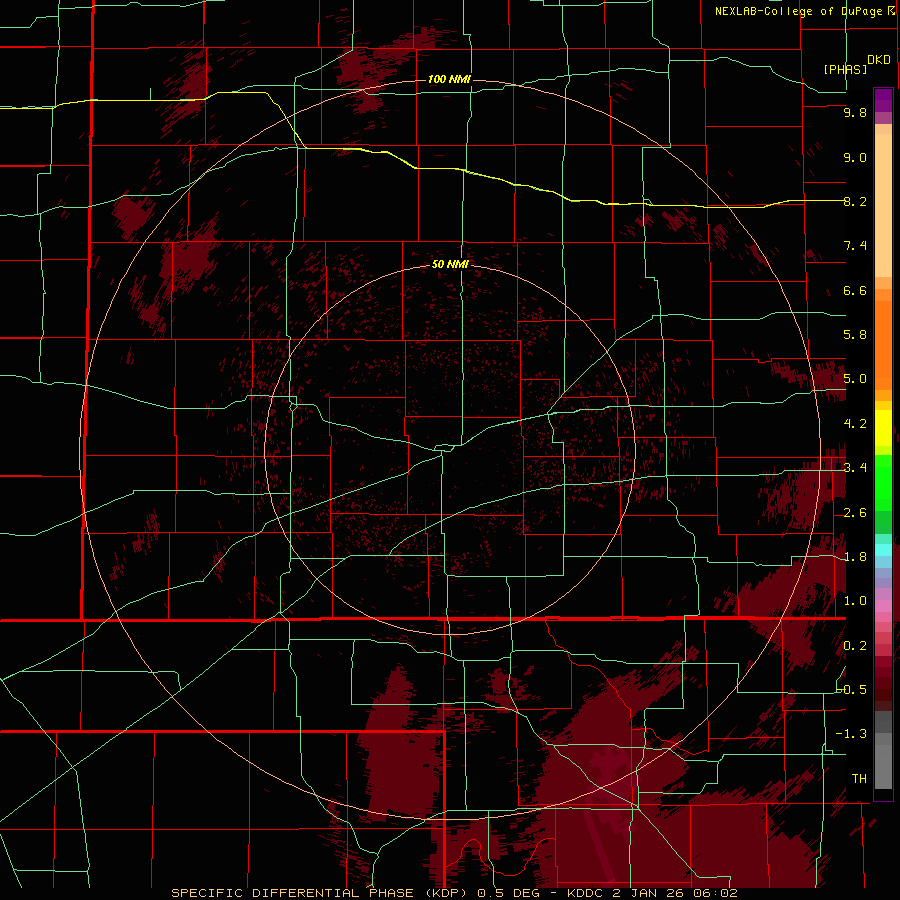
Task: Click the '100 NMI' range ring label
Action: click(x=449, y=79)
